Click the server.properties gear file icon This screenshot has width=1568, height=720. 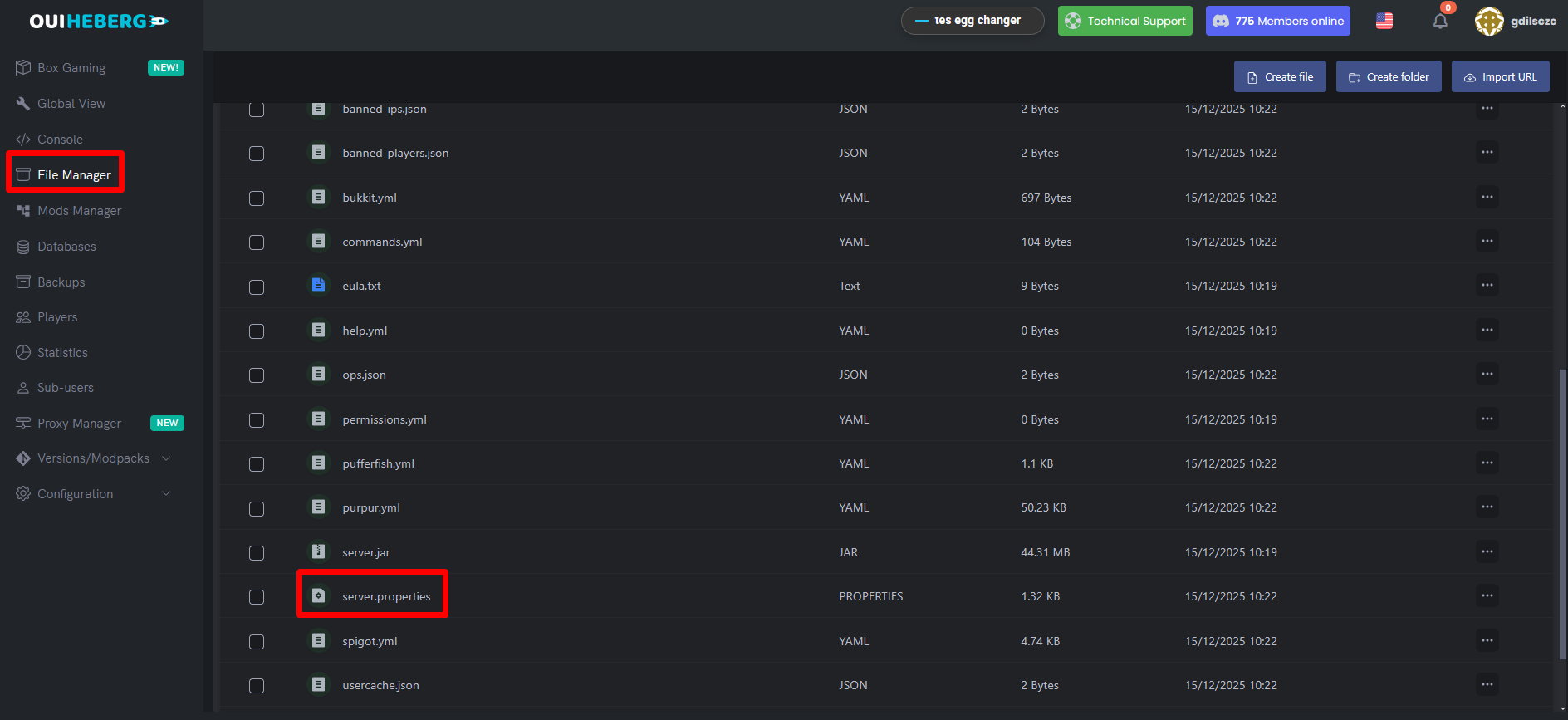click(x=318, y=596)
